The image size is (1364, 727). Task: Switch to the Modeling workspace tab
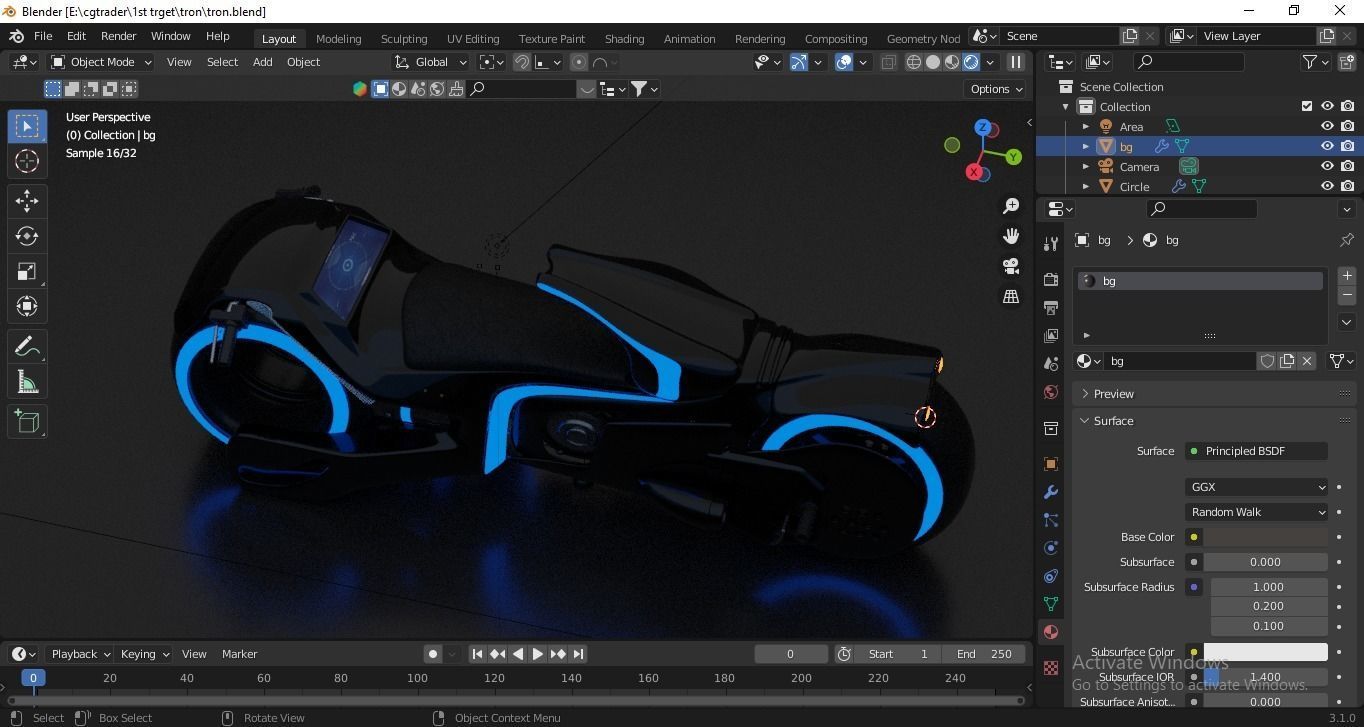pos(338,38)
